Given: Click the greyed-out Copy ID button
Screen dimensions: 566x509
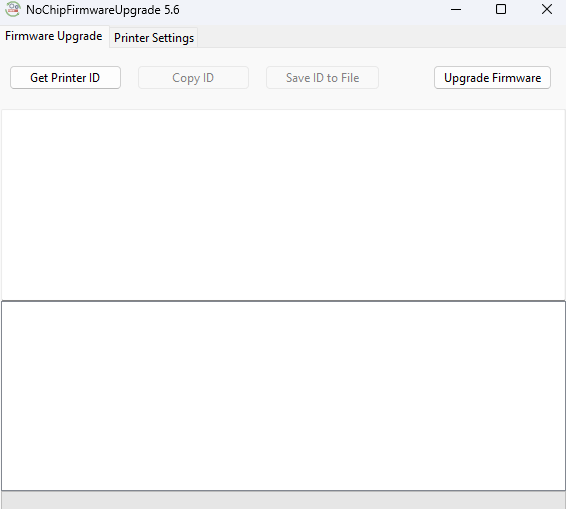Looking at the screenshot, I should tap(193, 78).
